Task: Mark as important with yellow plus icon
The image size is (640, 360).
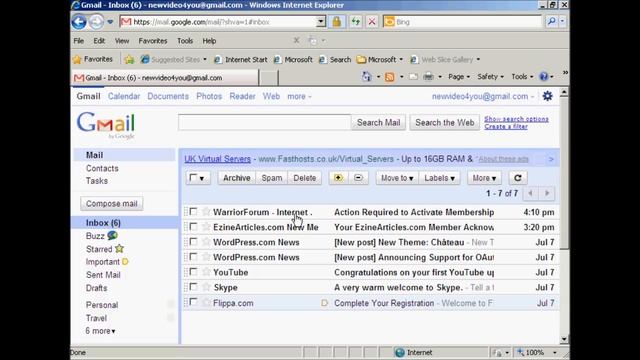Action: click(x=338, y=178)
